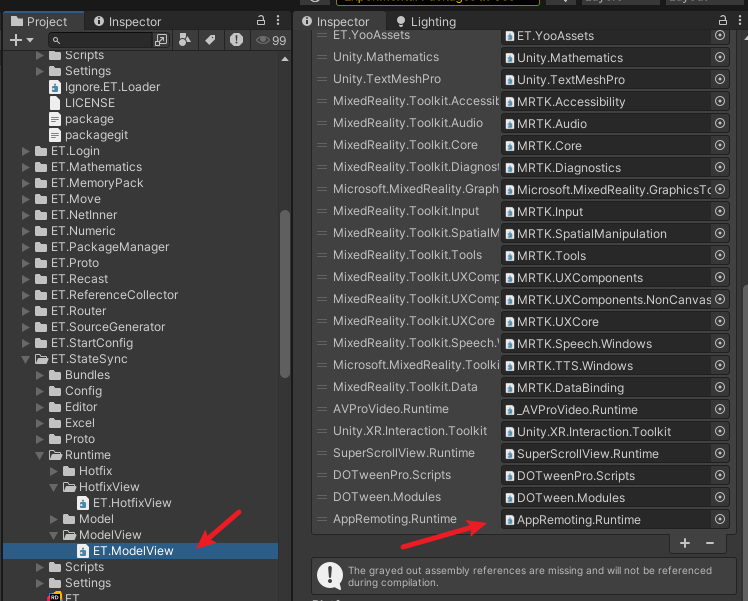Open object picker for MRTK.Input
This screenshot has width=748, height=601.
click(x=720, y=211)
